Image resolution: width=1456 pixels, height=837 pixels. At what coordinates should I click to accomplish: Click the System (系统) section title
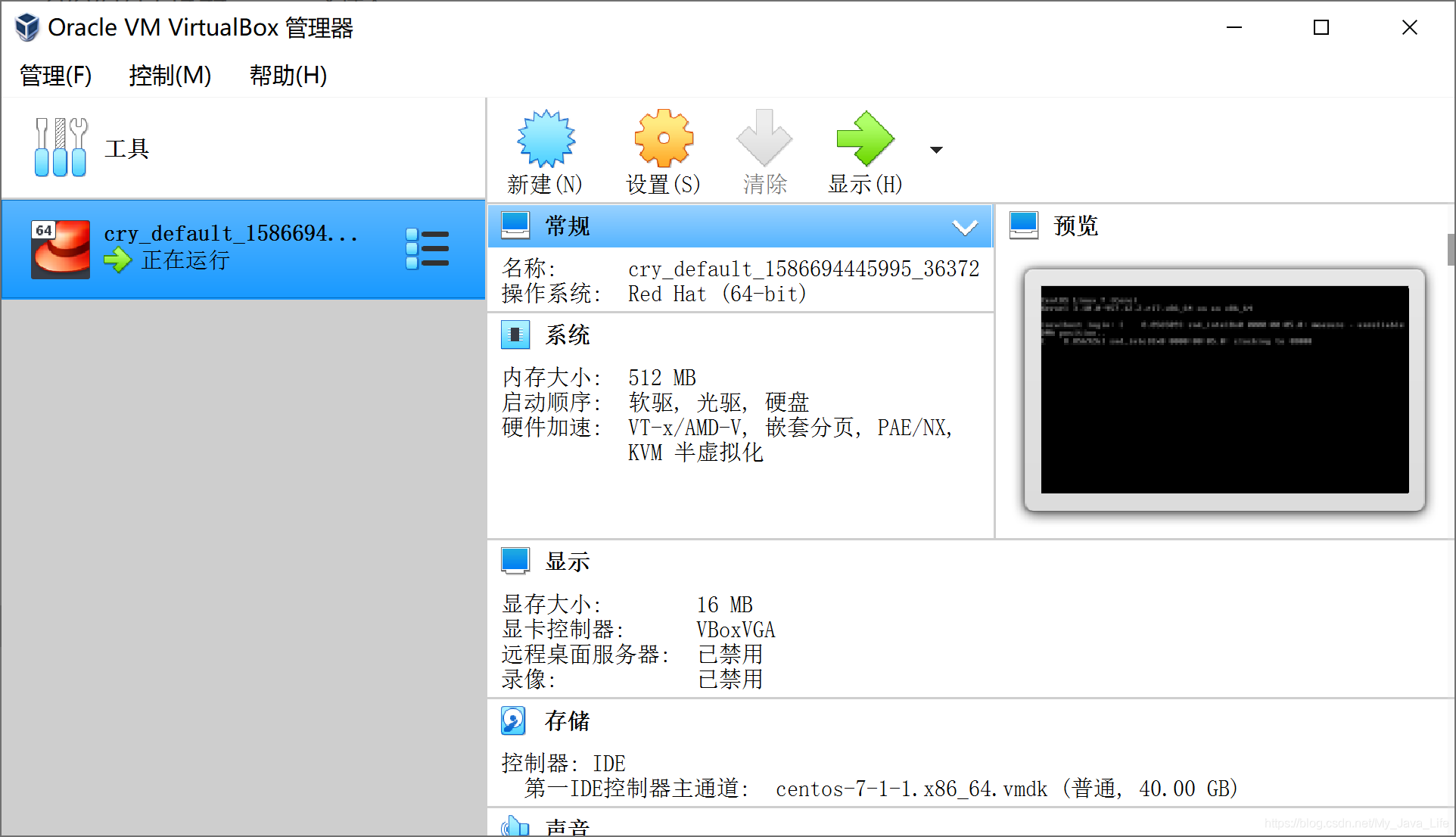(568, 334)
